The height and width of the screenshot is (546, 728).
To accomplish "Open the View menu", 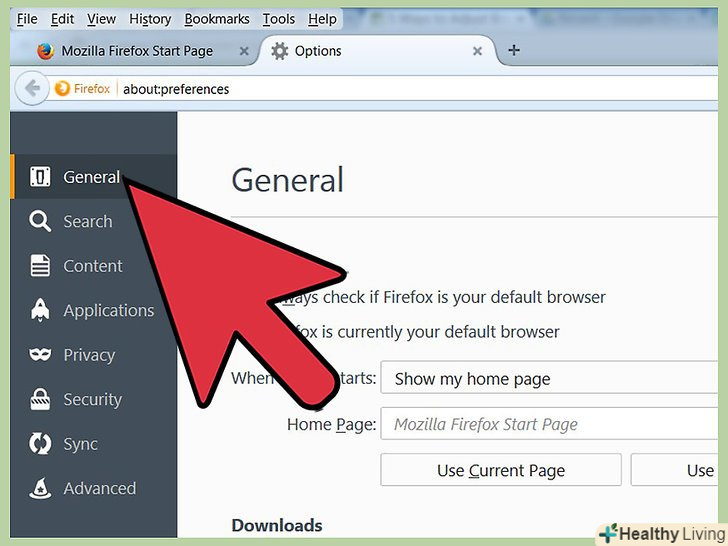I will click(x=101, y=19).
